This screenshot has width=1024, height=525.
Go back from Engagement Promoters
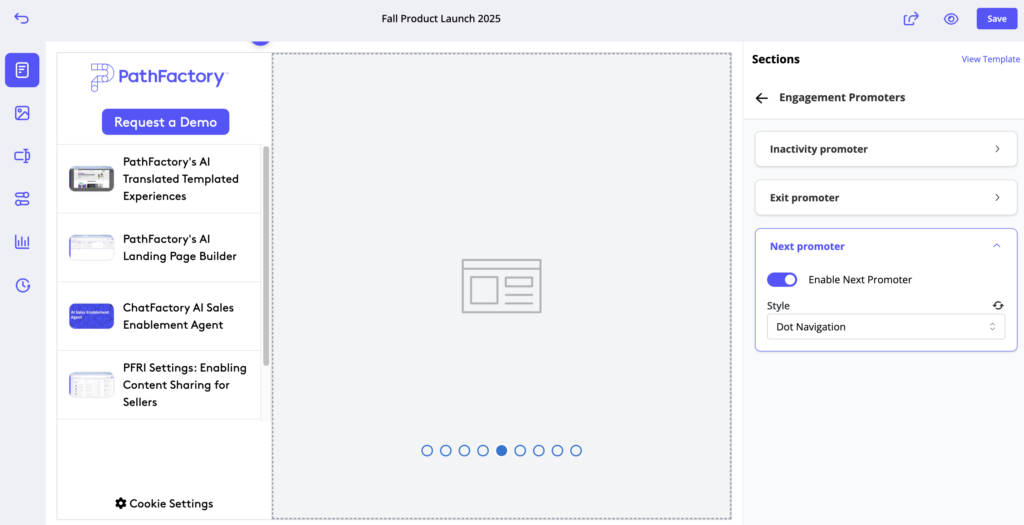coord(762,98)
